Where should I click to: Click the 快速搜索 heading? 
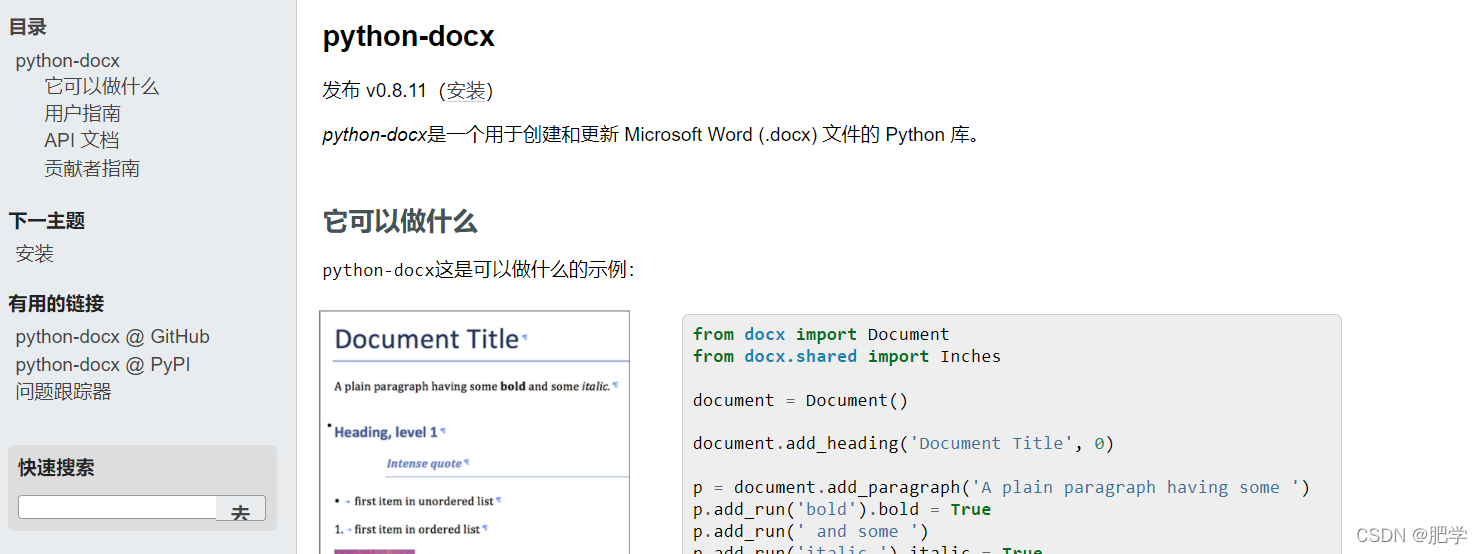tap(56, 468)
